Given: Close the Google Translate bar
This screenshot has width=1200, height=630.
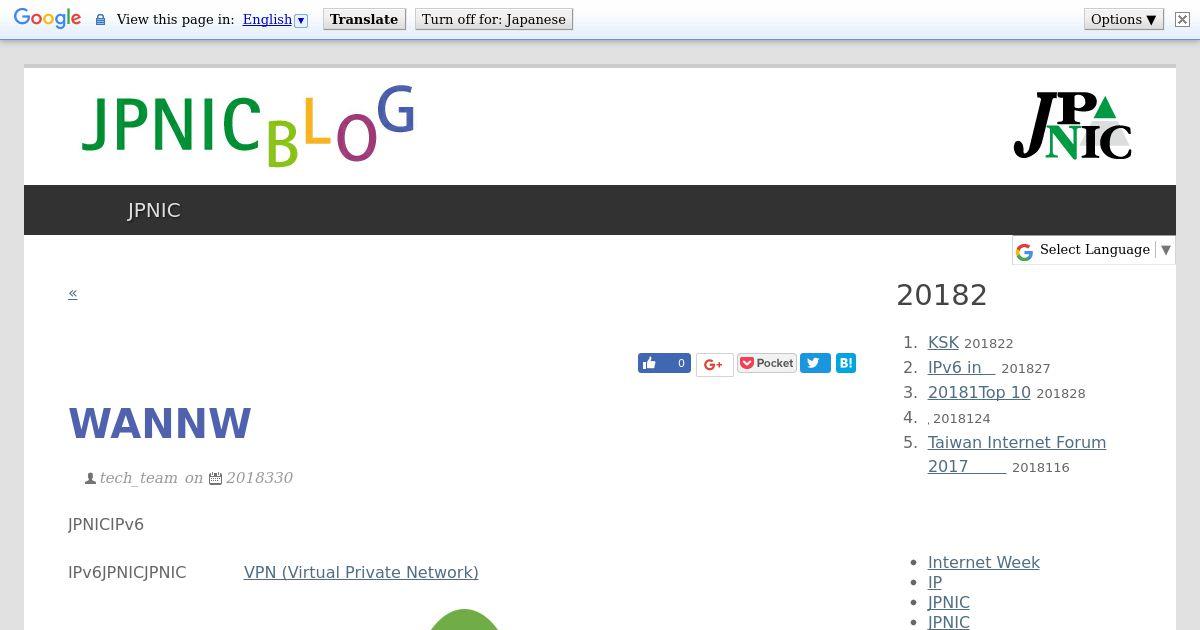Looking at the screenshot, I should [x=1182, y=19].
